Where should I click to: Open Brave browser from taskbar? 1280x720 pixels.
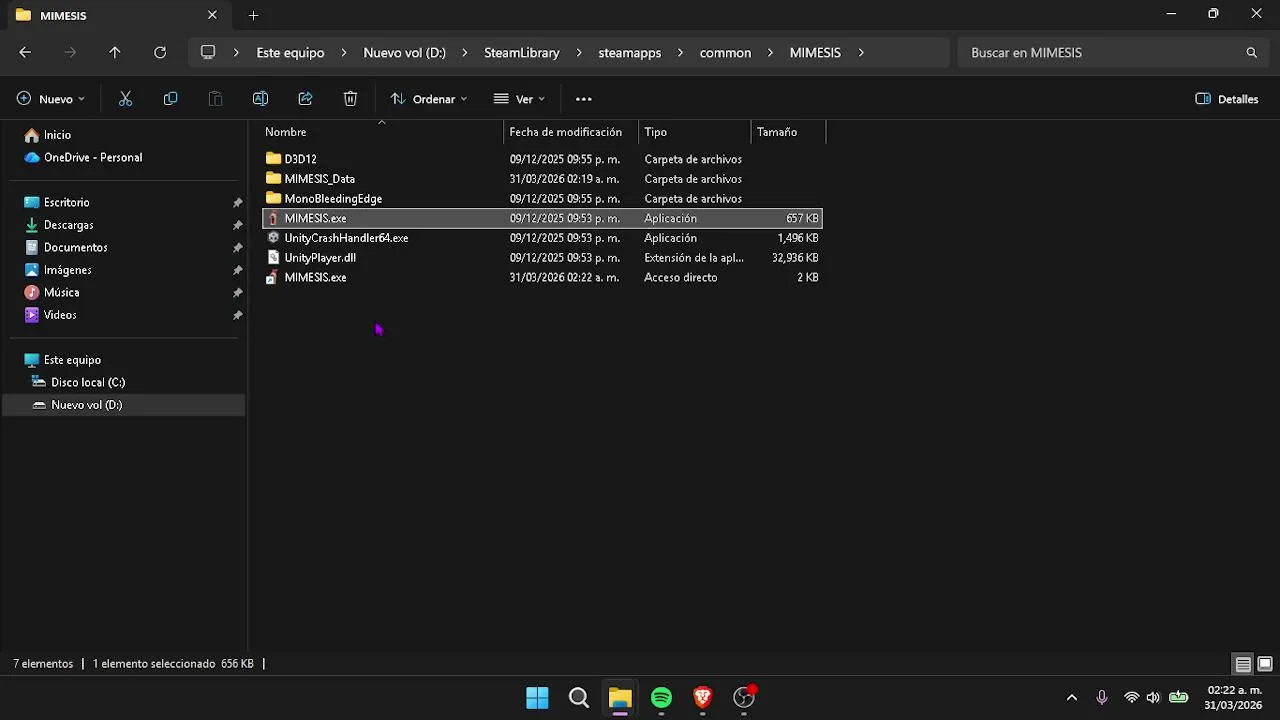point(702,698)
